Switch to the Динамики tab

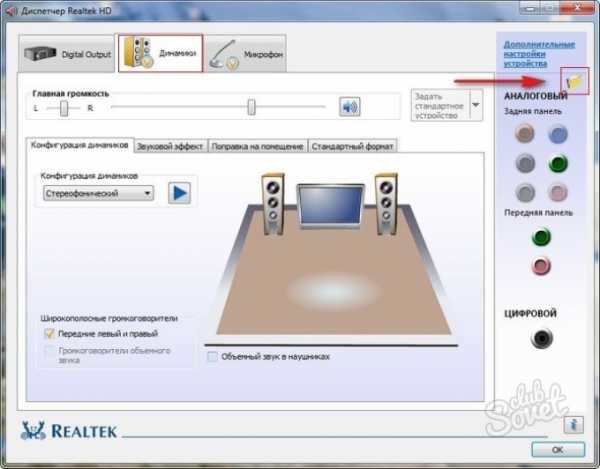point(161,53)
